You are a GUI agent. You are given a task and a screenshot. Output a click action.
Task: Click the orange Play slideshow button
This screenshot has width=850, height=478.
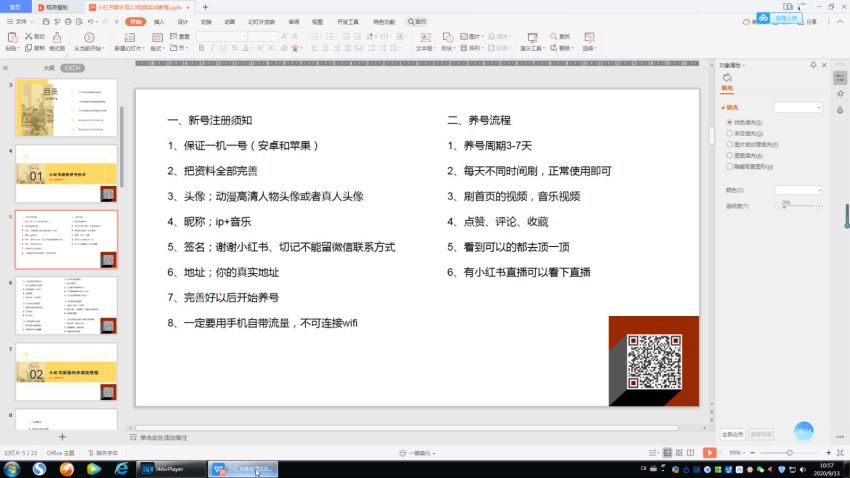click(709, 453)
